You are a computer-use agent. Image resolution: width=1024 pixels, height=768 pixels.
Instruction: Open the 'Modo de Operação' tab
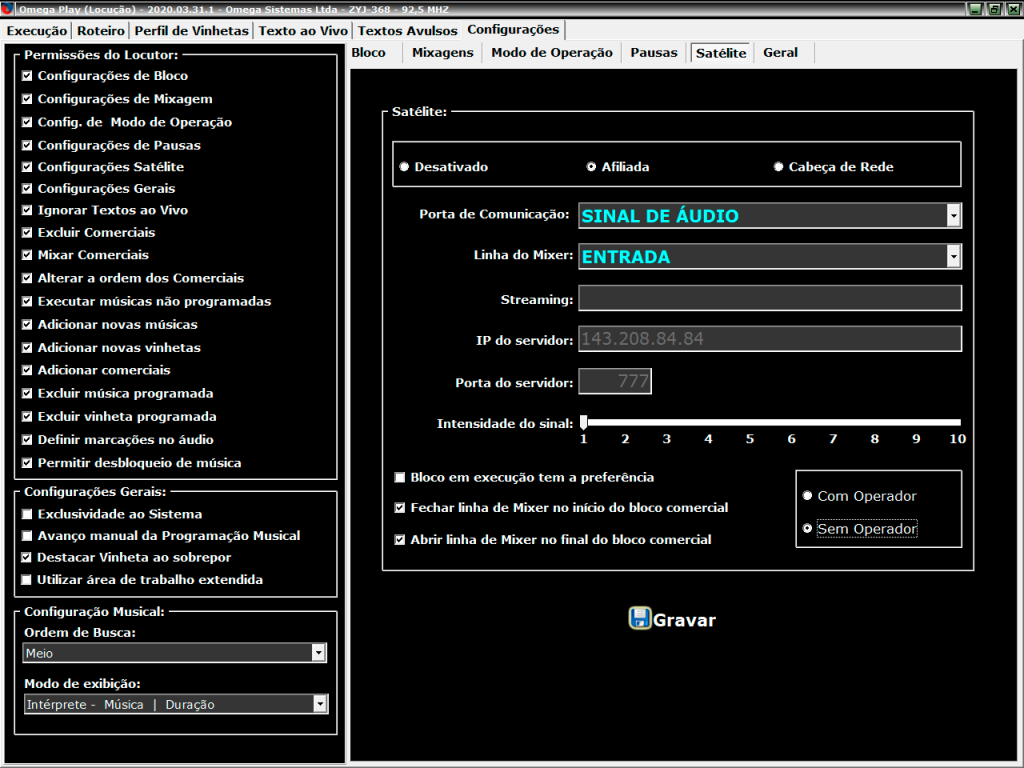tap(551, 52)
